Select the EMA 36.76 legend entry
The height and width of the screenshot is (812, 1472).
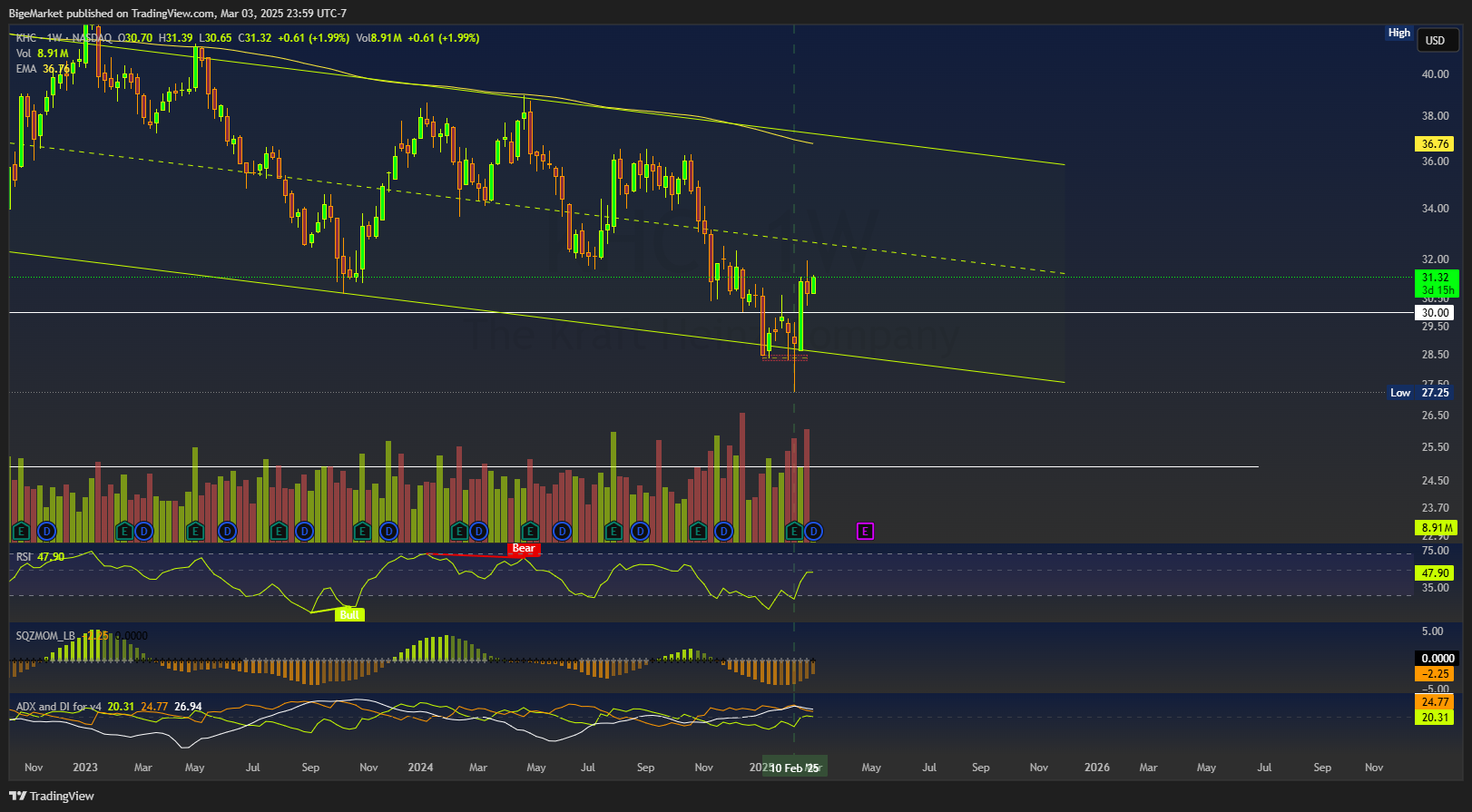[43, 69]
